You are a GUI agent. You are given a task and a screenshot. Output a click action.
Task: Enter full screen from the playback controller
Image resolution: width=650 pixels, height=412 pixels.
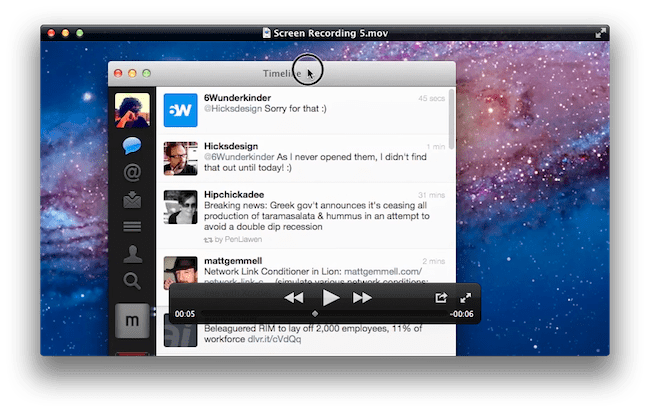[465, 298]
